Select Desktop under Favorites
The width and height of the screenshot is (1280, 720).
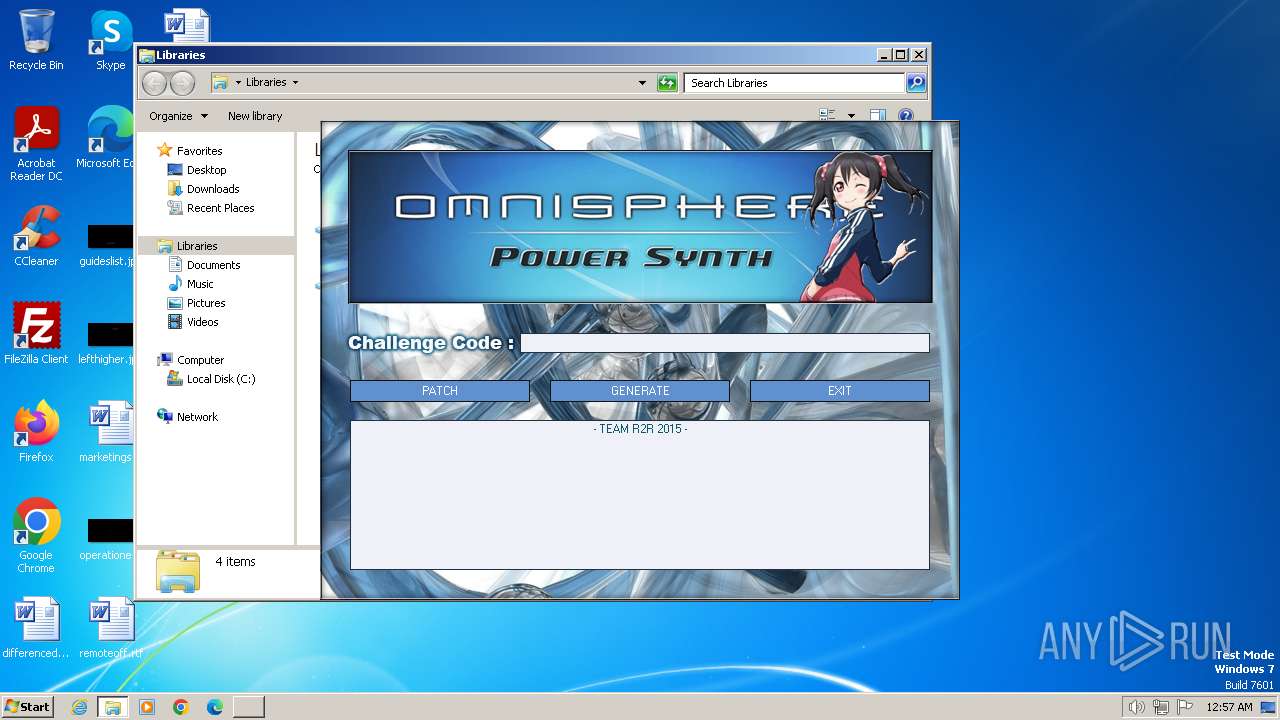[206, 170]
